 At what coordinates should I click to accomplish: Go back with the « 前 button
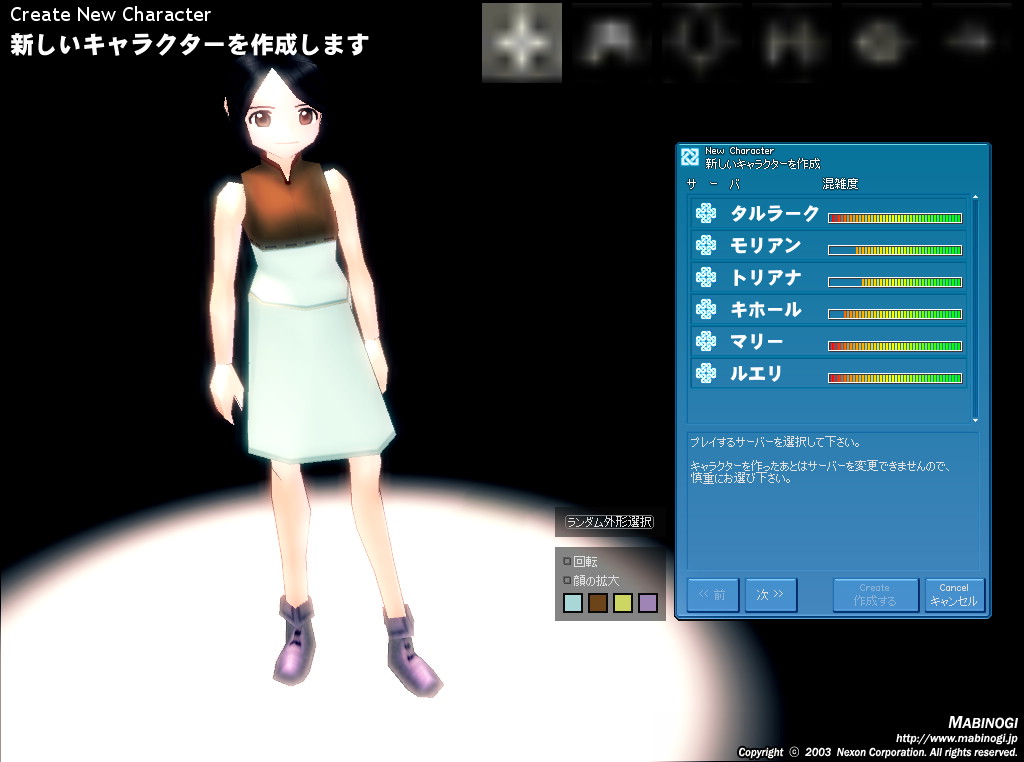(x=712, y=595)
